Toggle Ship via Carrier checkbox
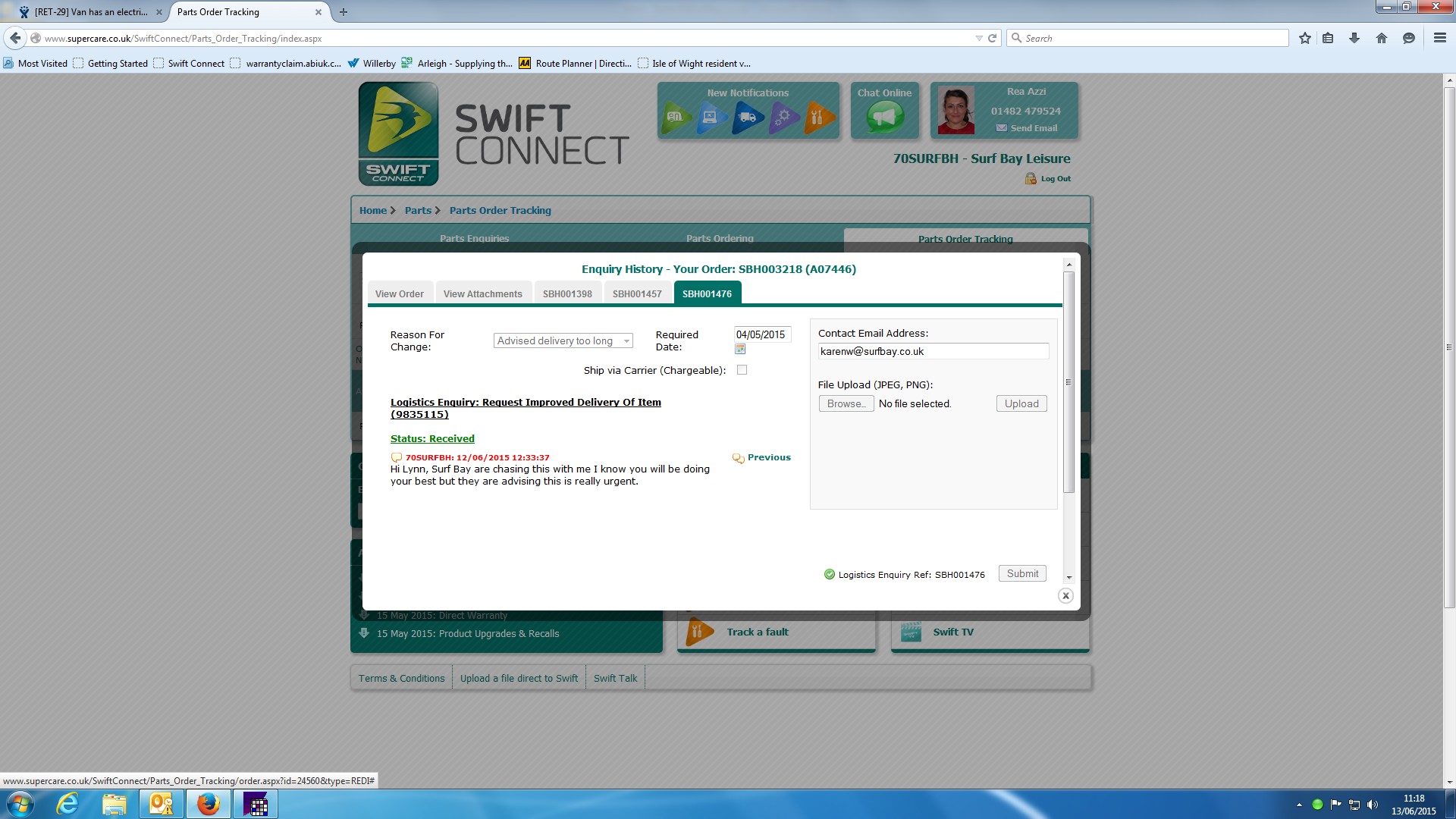This screenshot has width=1456, height=819. tap(742, 370)
